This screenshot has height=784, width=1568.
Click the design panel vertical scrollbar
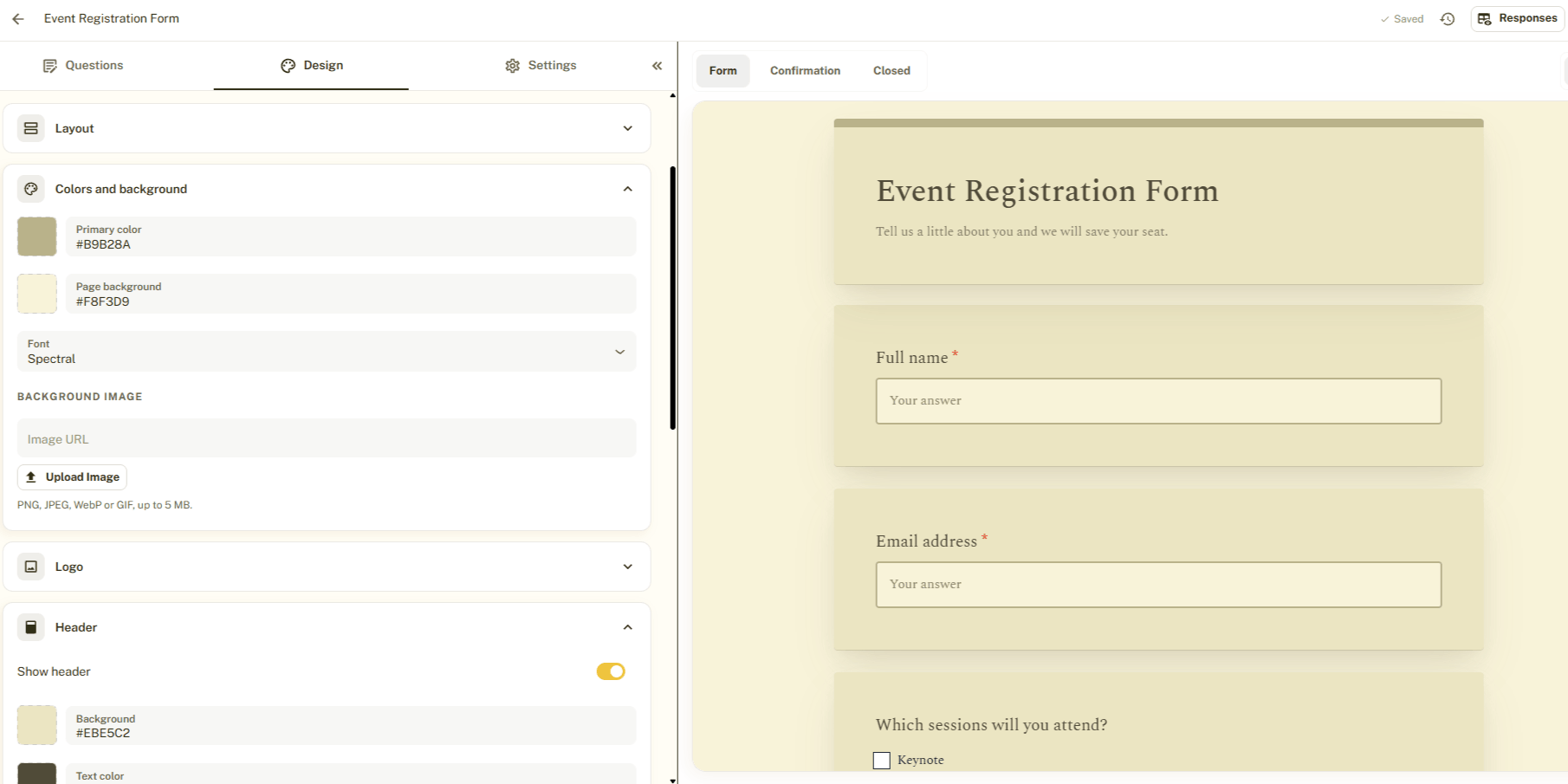[x=673, y=297]
